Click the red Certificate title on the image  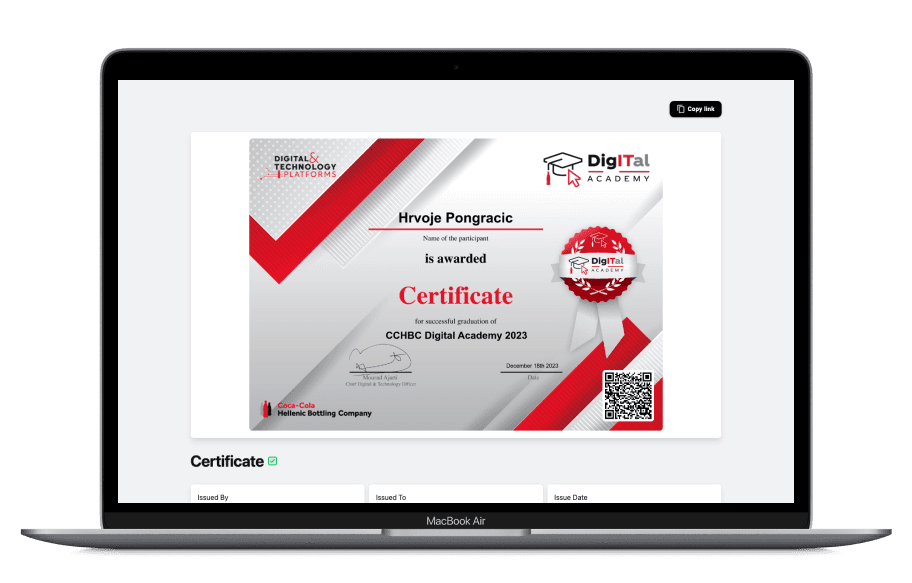[x=455, y=296]
